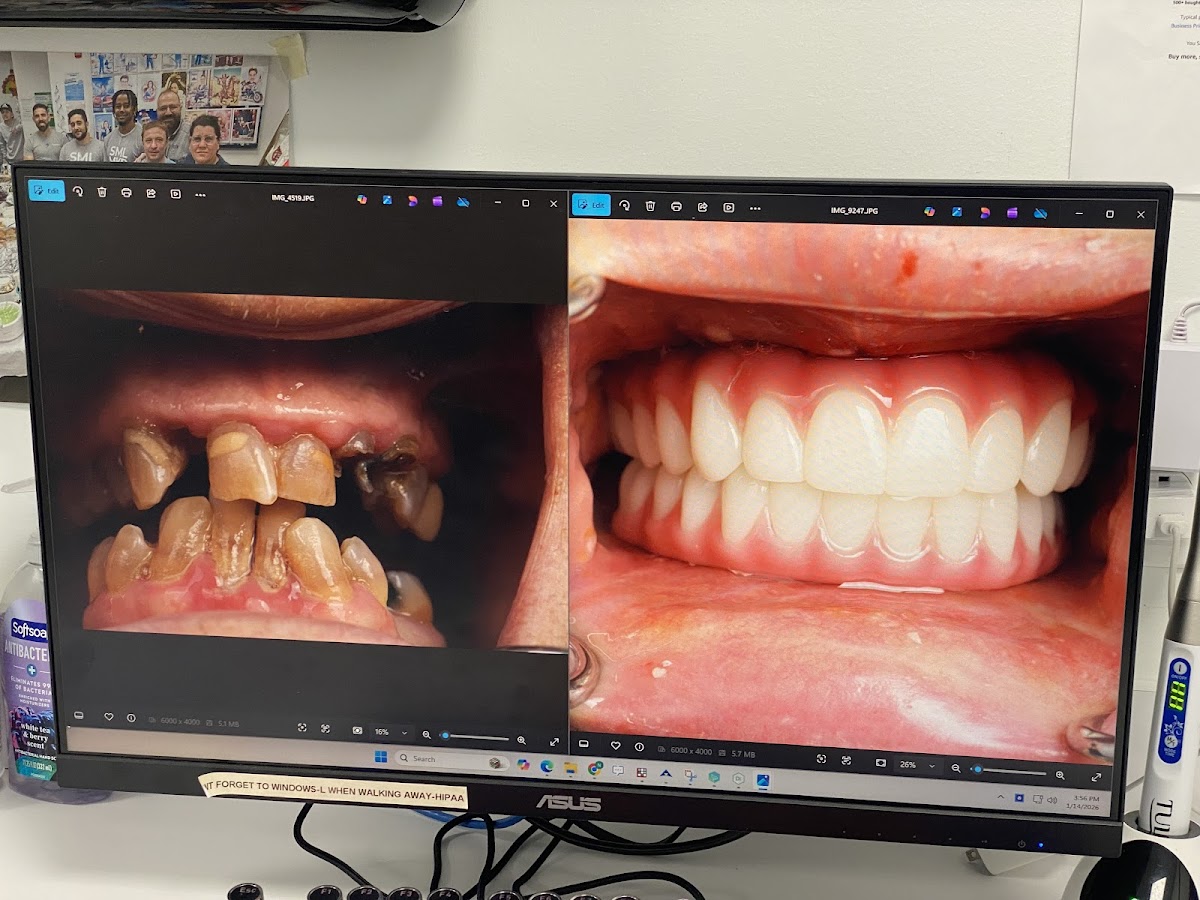Click the taskbar Search box
Image resolution: width=1200 pixels, height=900 pixels.
(452, 761)
